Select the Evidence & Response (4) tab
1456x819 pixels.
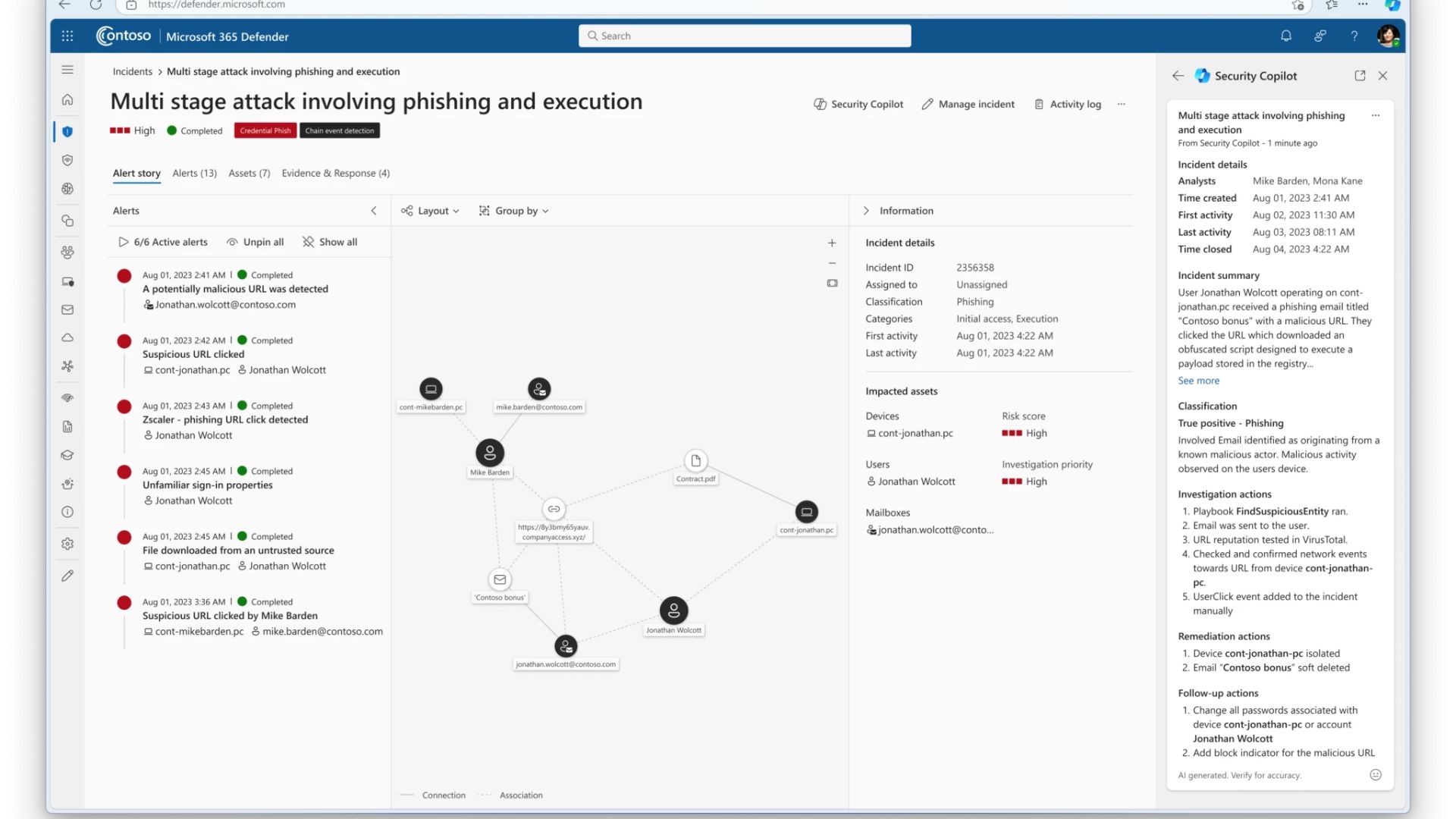(335, 172)
